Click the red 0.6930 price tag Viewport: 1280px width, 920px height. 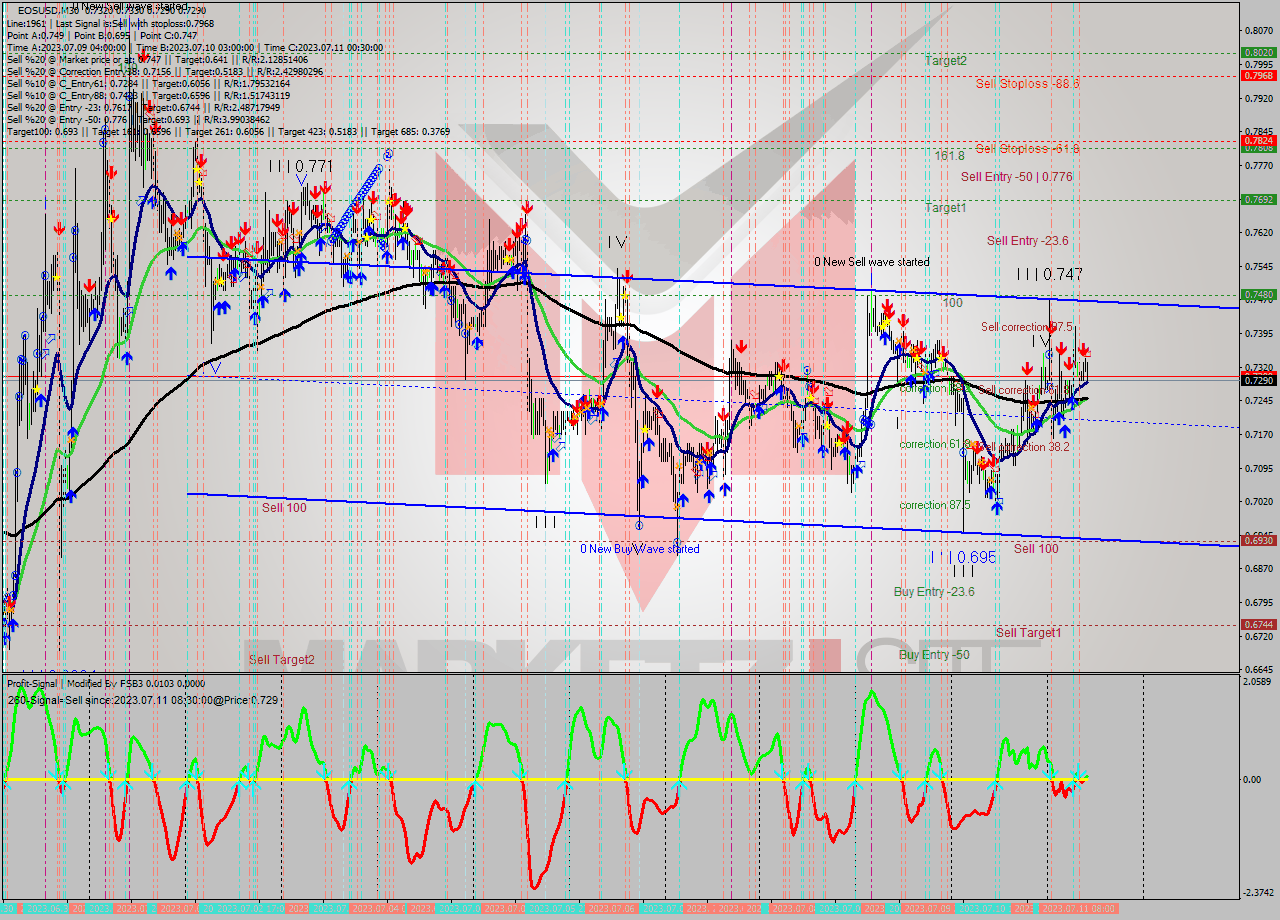[x=1258, y=540]
